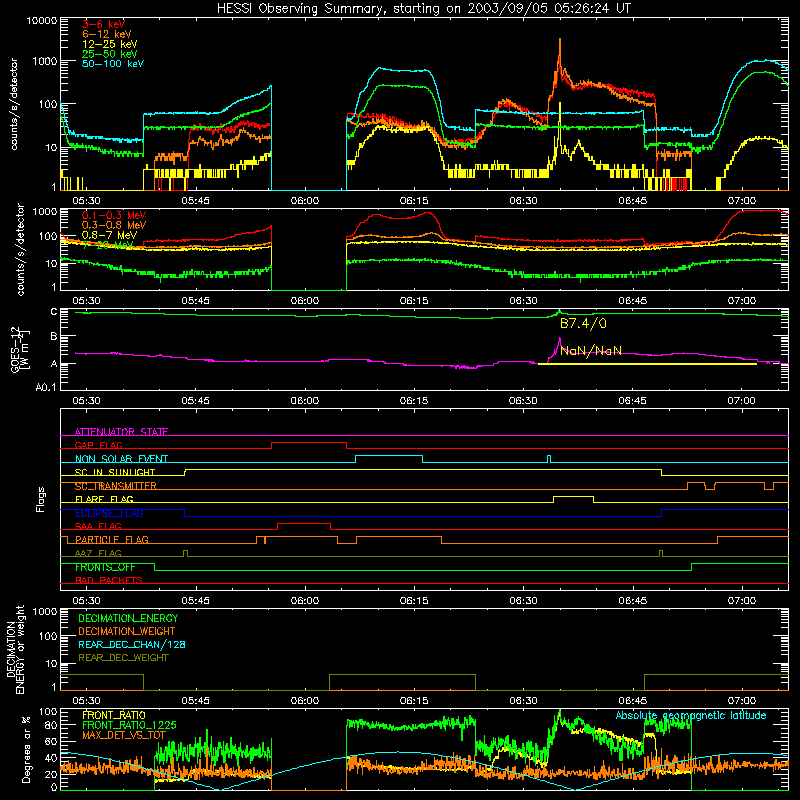The height and width of the screenshot is (800, 800).
Task: Select the FRONTS_OFF flag label
Action: pyautogui.click(x=105, y=567)
